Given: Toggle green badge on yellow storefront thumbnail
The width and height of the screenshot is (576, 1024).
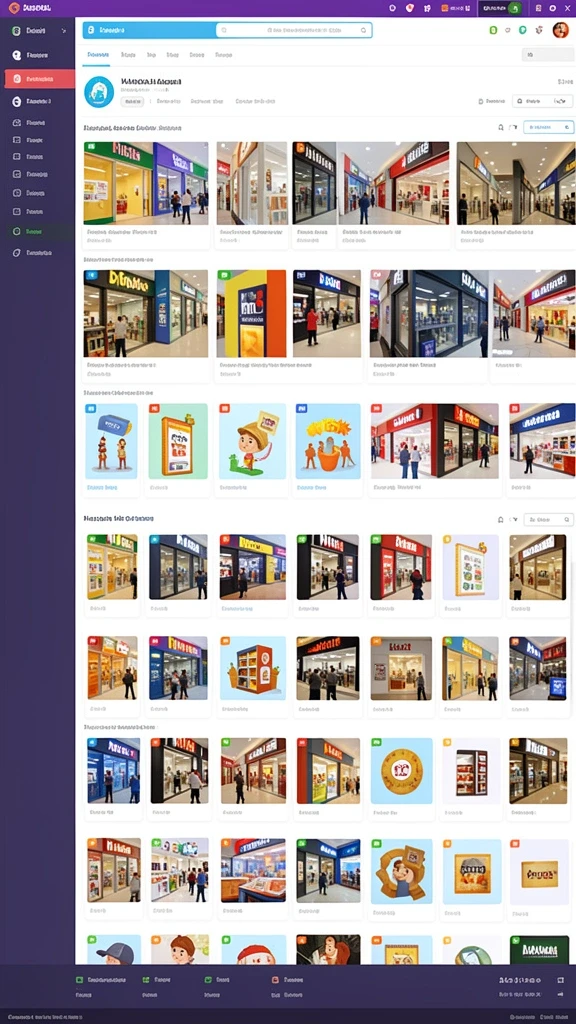Looking at the screenshot, I should point(89,147).
